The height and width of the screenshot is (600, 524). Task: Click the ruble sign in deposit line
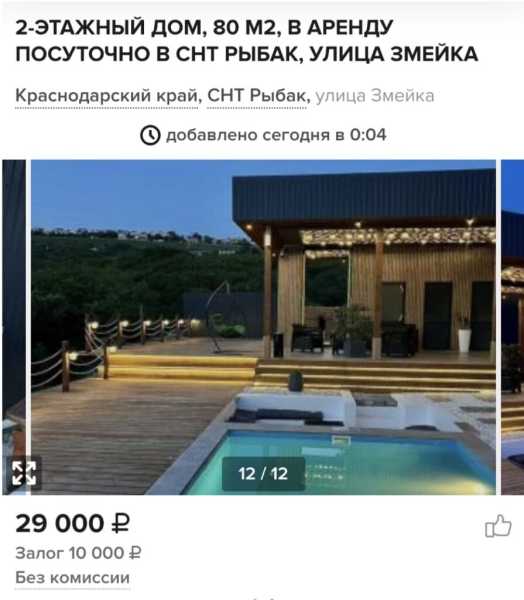(135, 553)
